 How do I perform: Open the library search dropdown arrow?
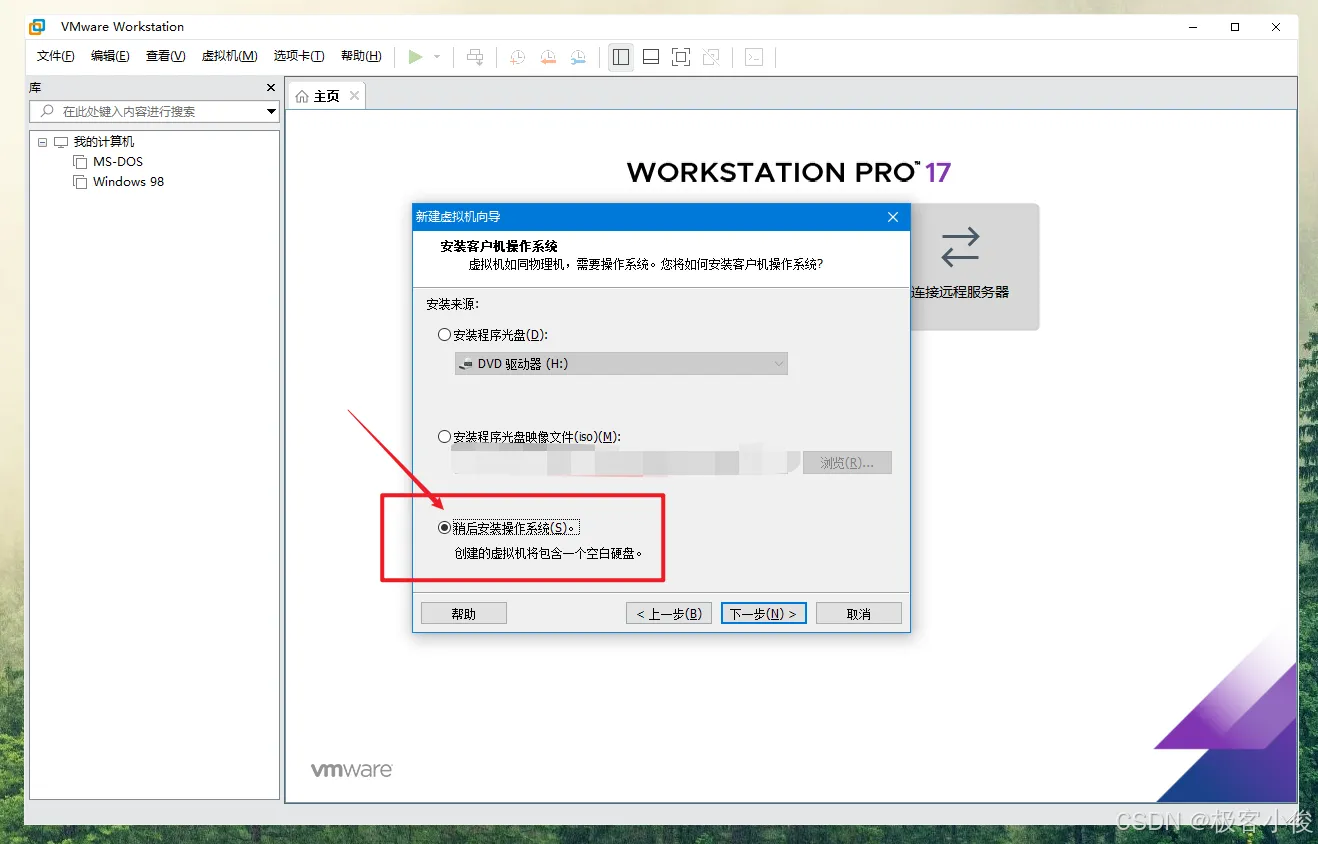click(x=271, y=112)
